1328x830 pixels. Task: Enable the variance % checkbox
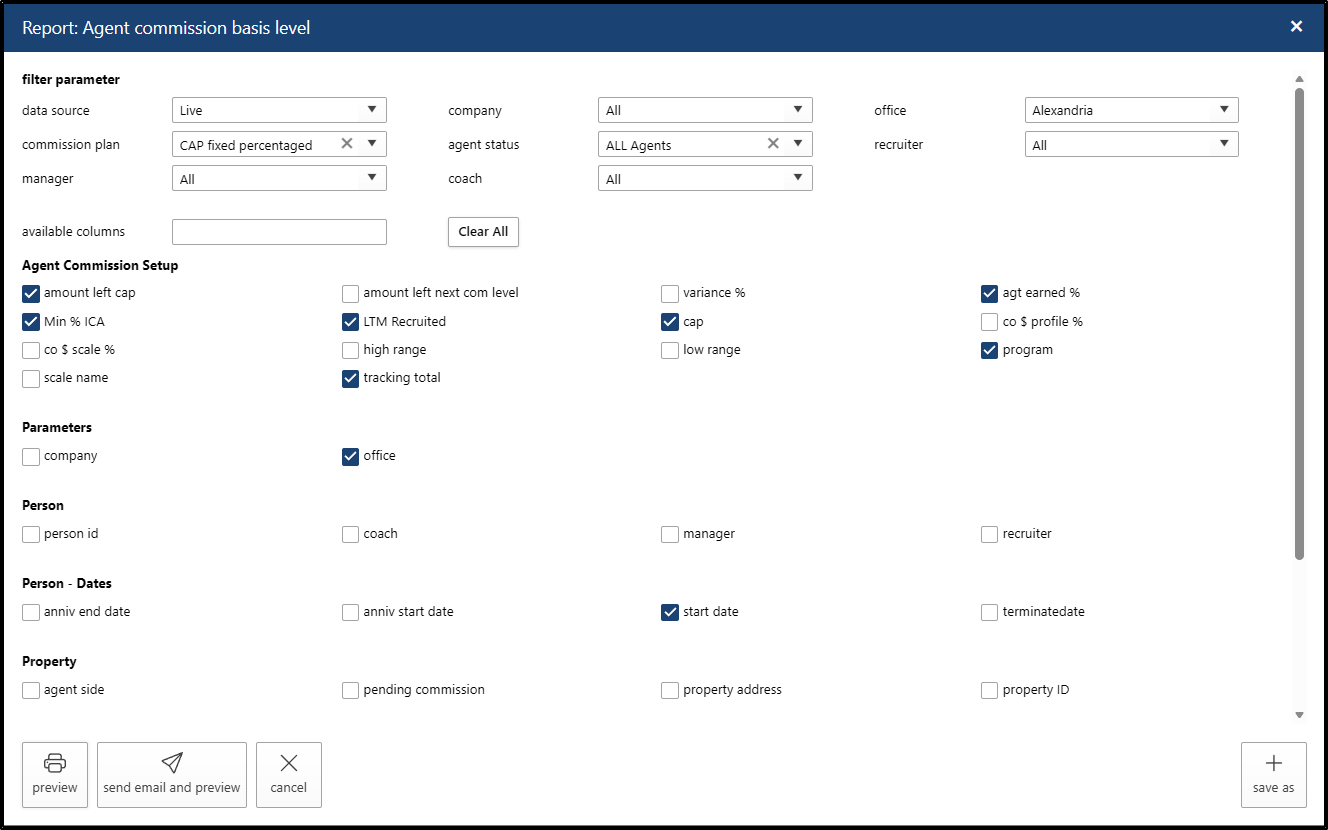coord(670,294)
